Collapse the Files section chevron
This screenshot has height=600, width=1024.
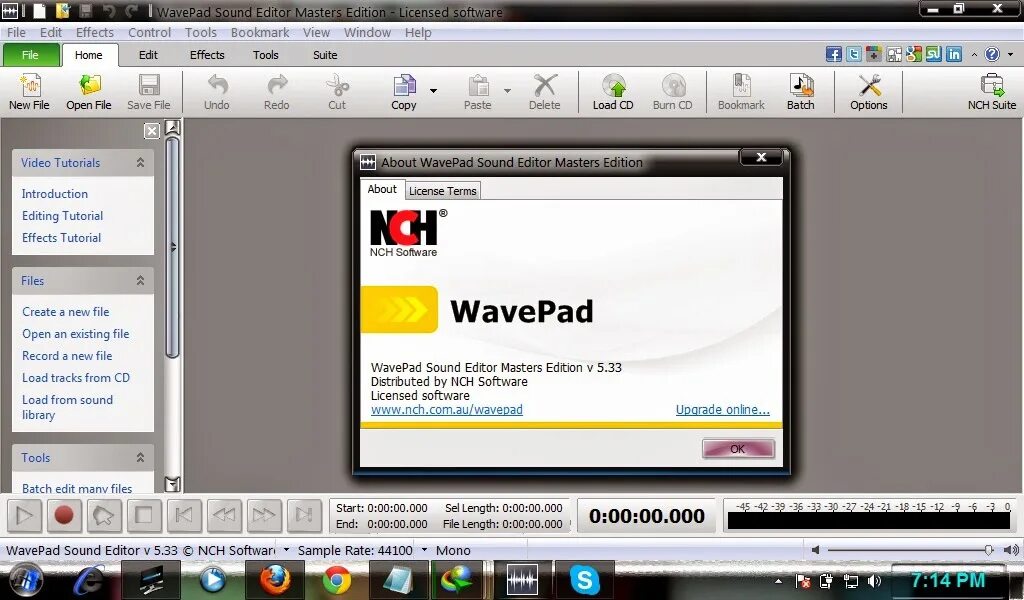140,281
